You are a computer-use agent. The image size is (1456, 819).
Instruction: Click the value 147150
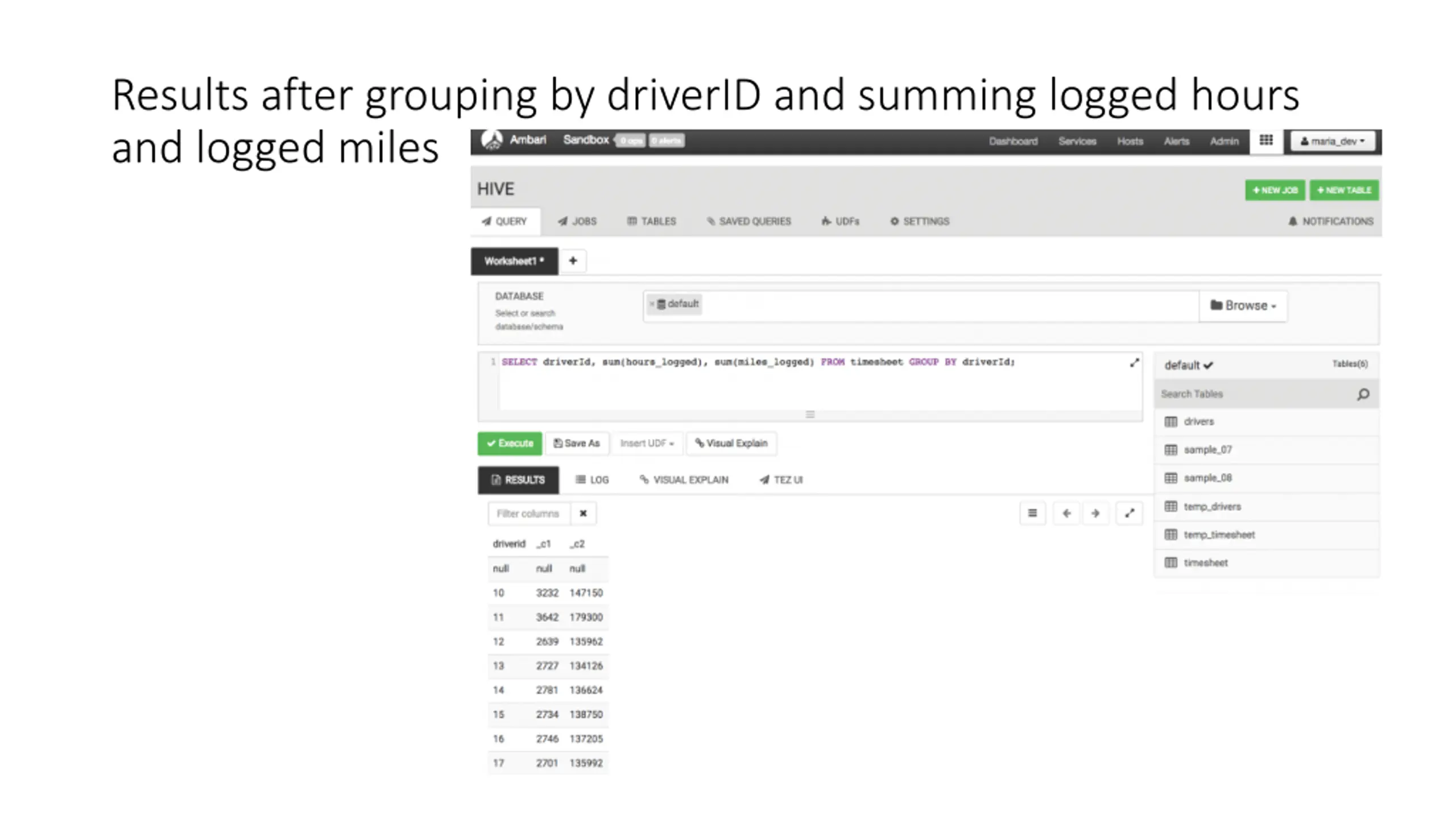tap(586, 593)
